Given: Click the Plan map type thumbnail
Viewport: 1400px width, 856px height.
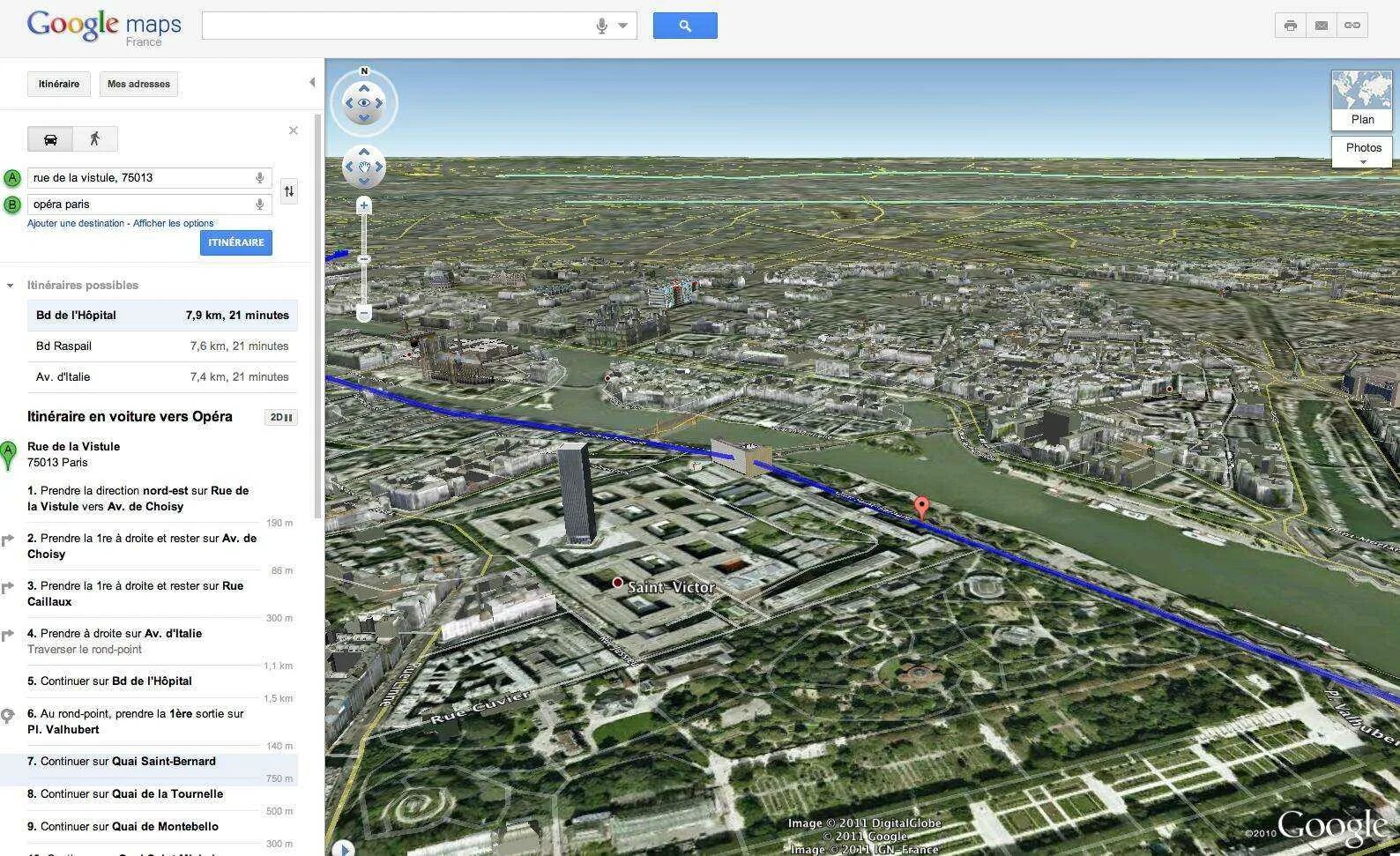Looking at the screenshot, I should [1362, 100].
